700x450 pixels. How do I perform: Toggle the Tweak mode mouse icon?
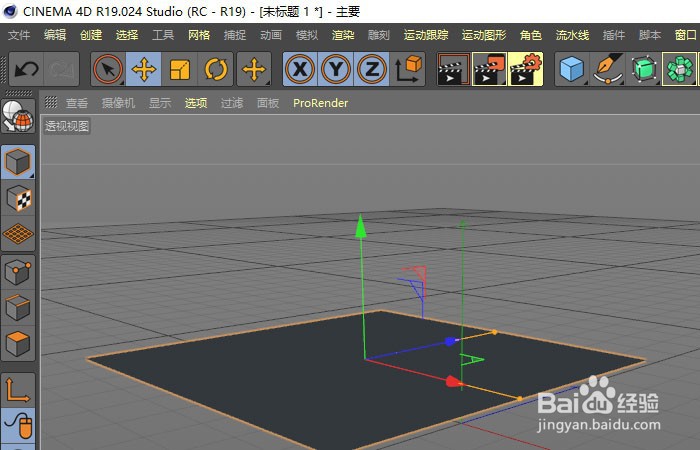tap(18, 425)
